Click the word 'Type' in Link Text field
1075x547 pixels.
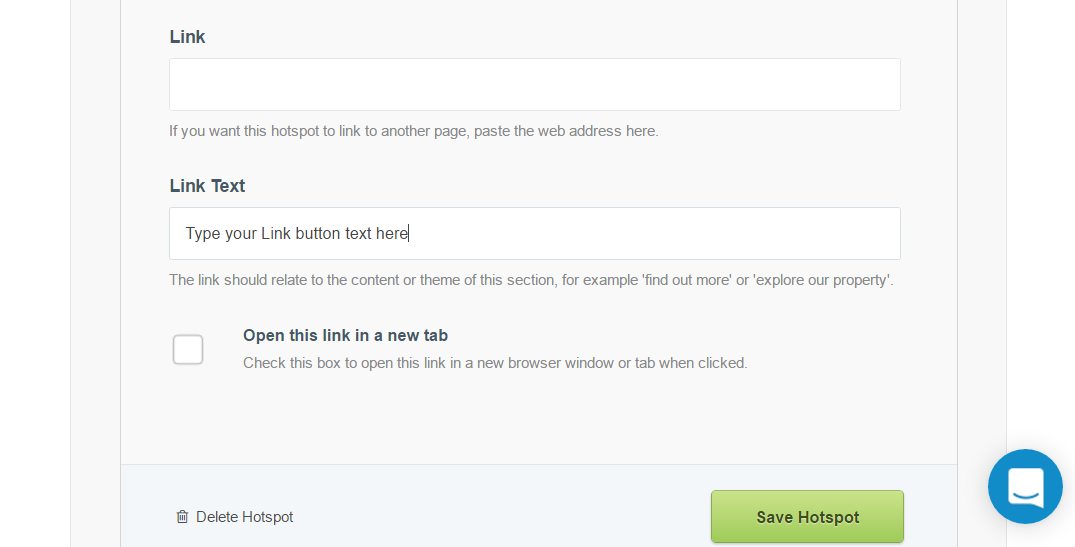tap(203, 234)
